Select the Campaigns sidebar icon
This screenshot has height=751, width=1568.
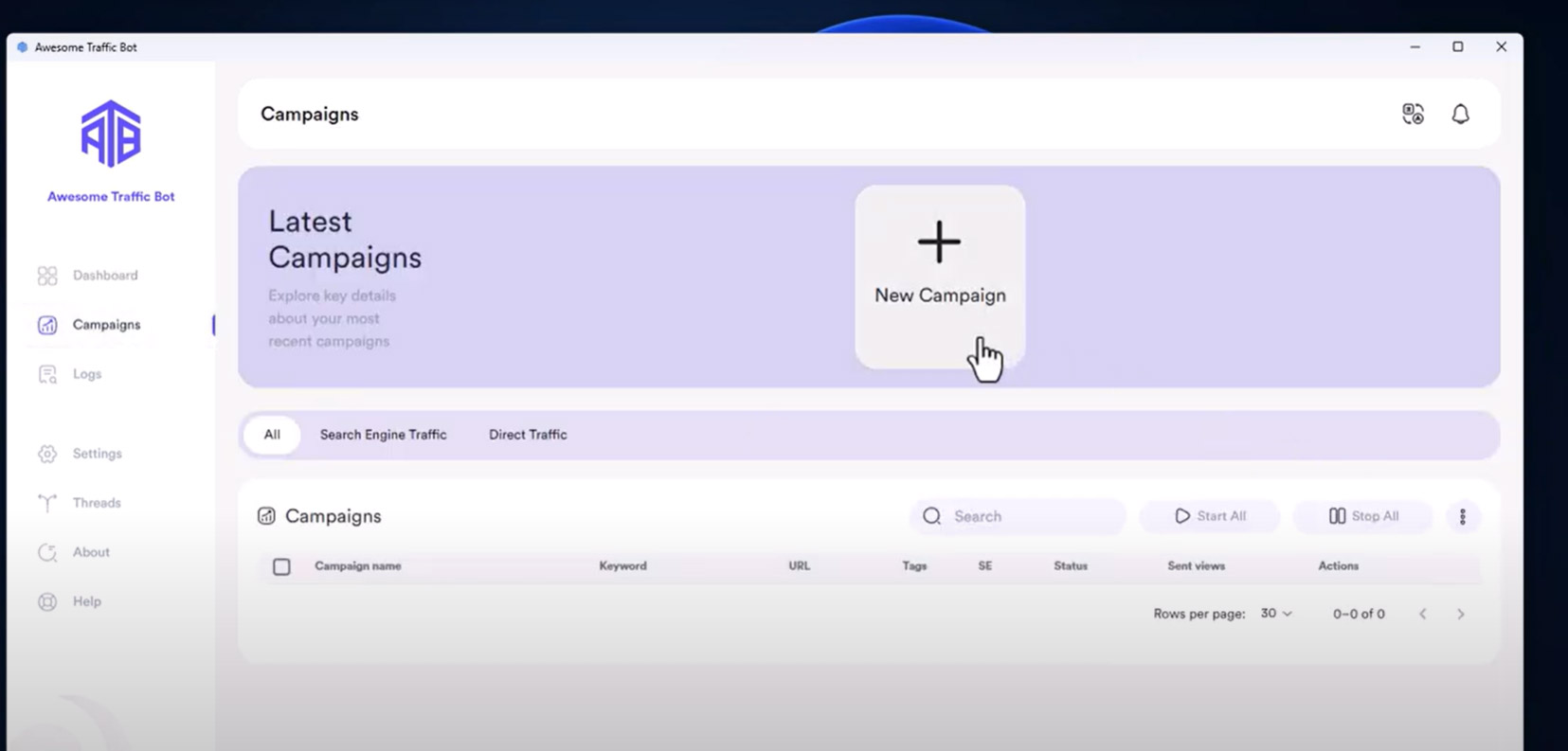point(47,325)
